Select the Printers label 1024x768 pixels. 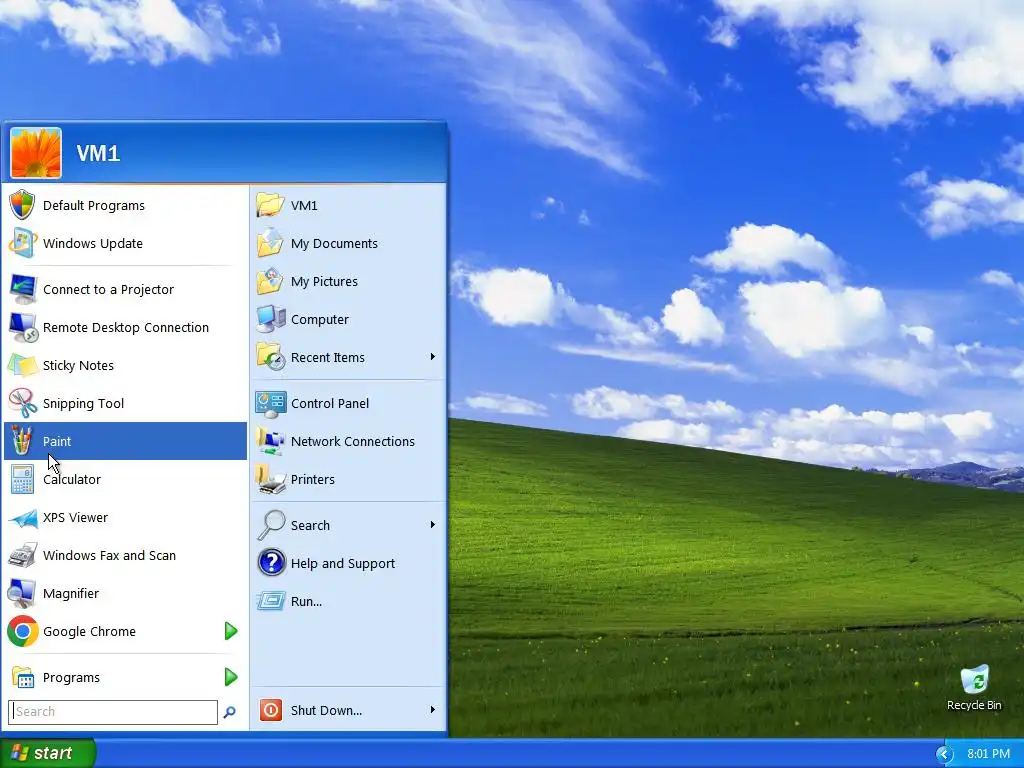tap(313, 479)
